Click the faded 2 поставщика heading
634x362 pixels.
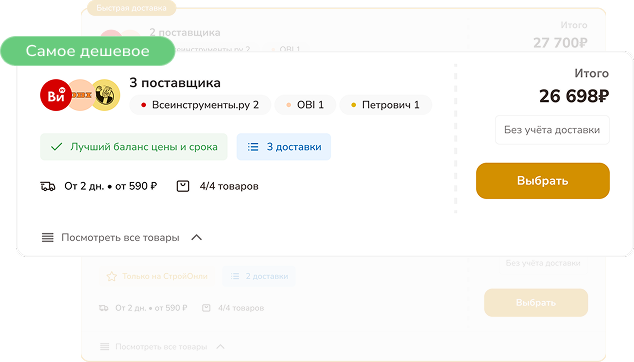point(185,32)
